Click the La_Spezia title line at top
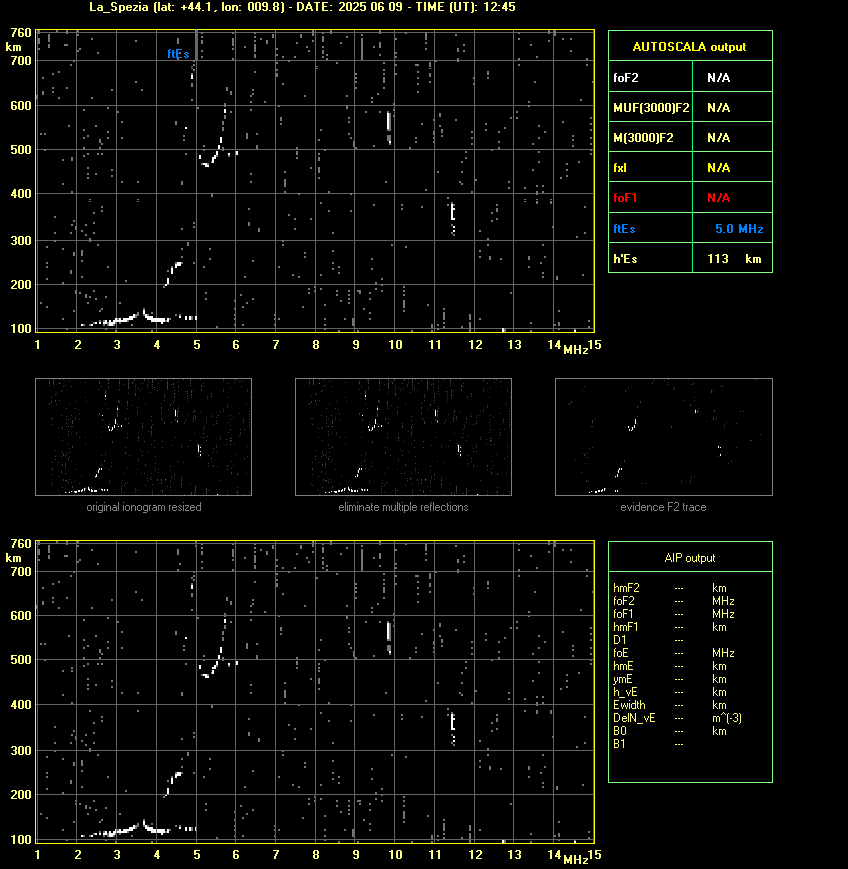The height and width of the screenshot is (869, 848). pyautogui.click(x=303, y=7)
